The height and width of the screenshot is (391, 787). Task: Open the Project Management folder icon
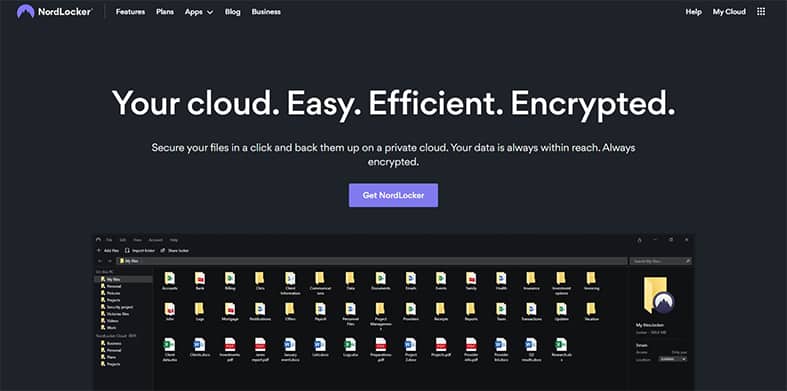(380, 309)
